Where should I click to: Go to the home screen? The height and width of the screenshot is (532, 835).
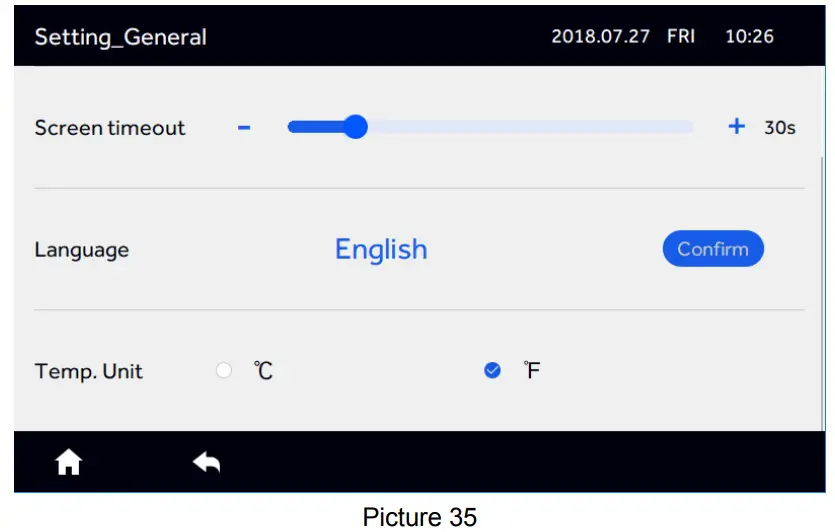coord(68,462)
